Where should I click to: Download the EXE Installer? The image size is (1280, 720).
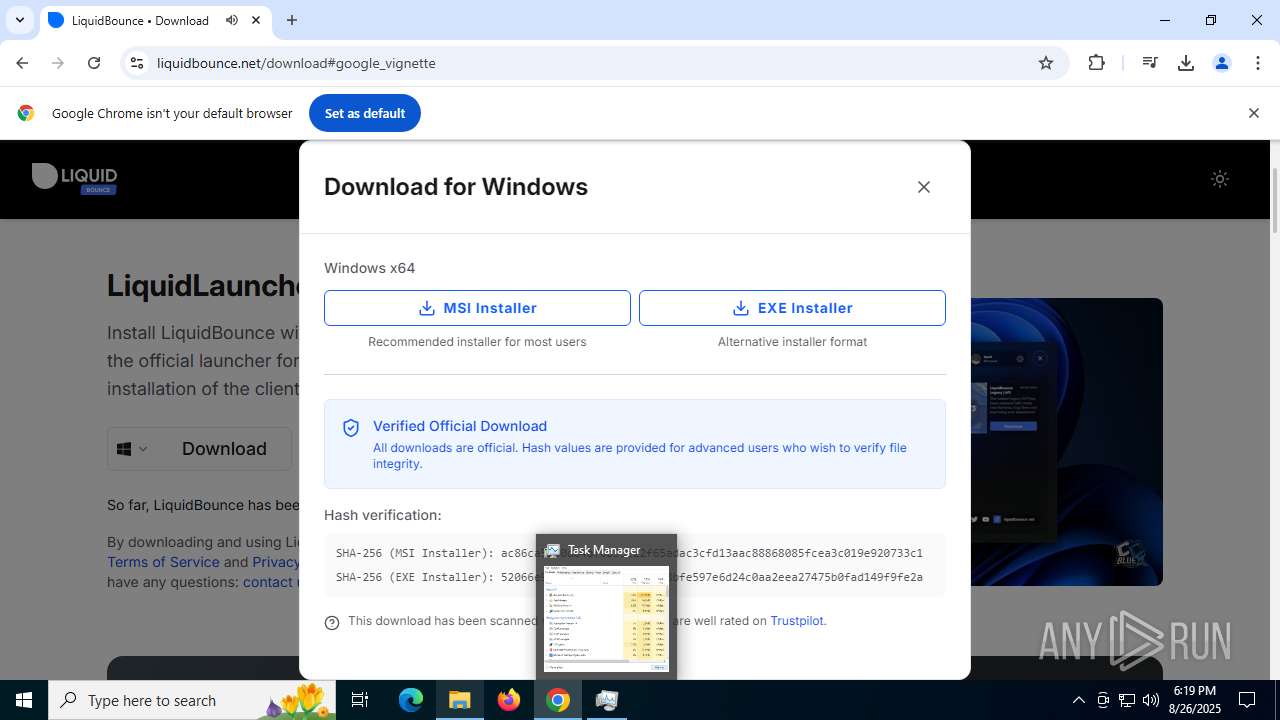792,308
